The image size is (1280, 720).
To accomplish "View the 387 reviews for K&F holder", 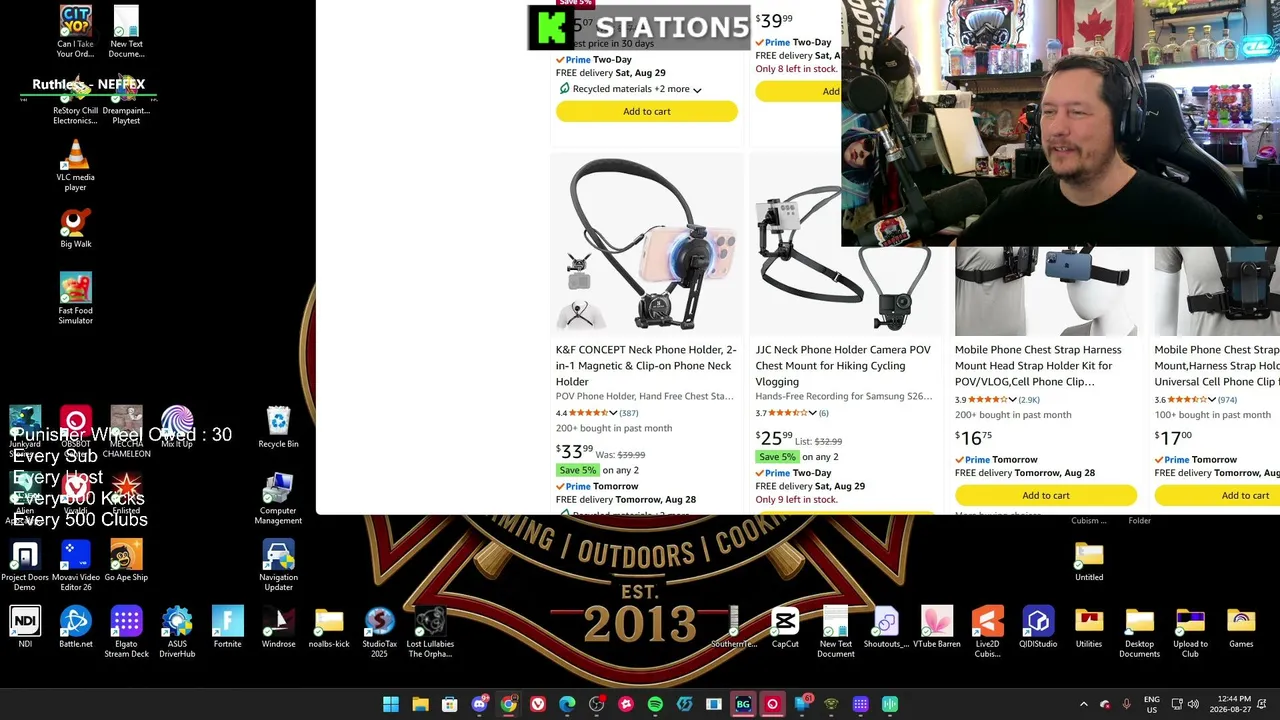I will [x=628, y=413].
